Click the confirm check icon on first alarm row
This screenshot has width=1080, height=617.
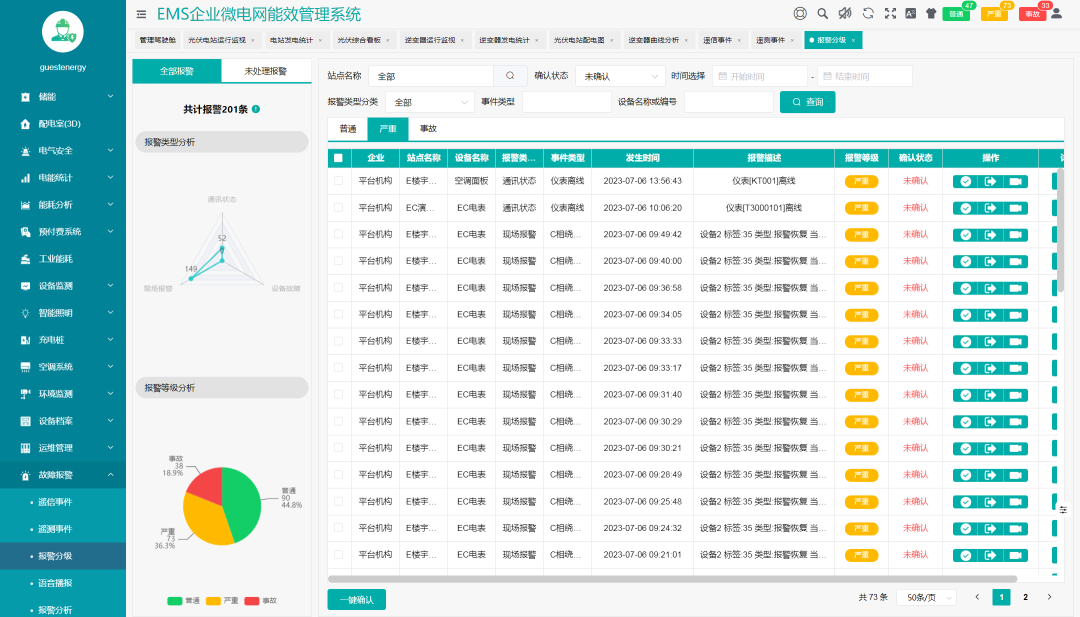[x=964, y=182]
